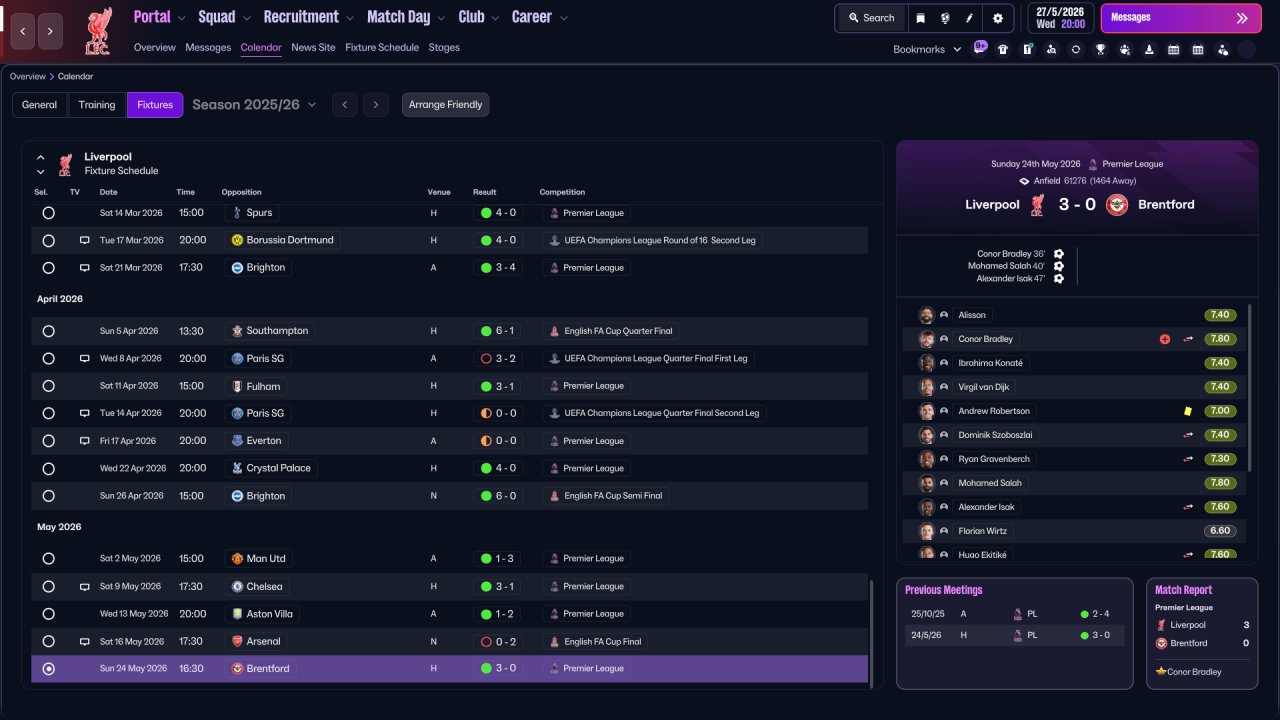This screenshot has height=720, width=1280.
Task: Select the Southampton fixture radio button
Action: click(x=48, y=331)
